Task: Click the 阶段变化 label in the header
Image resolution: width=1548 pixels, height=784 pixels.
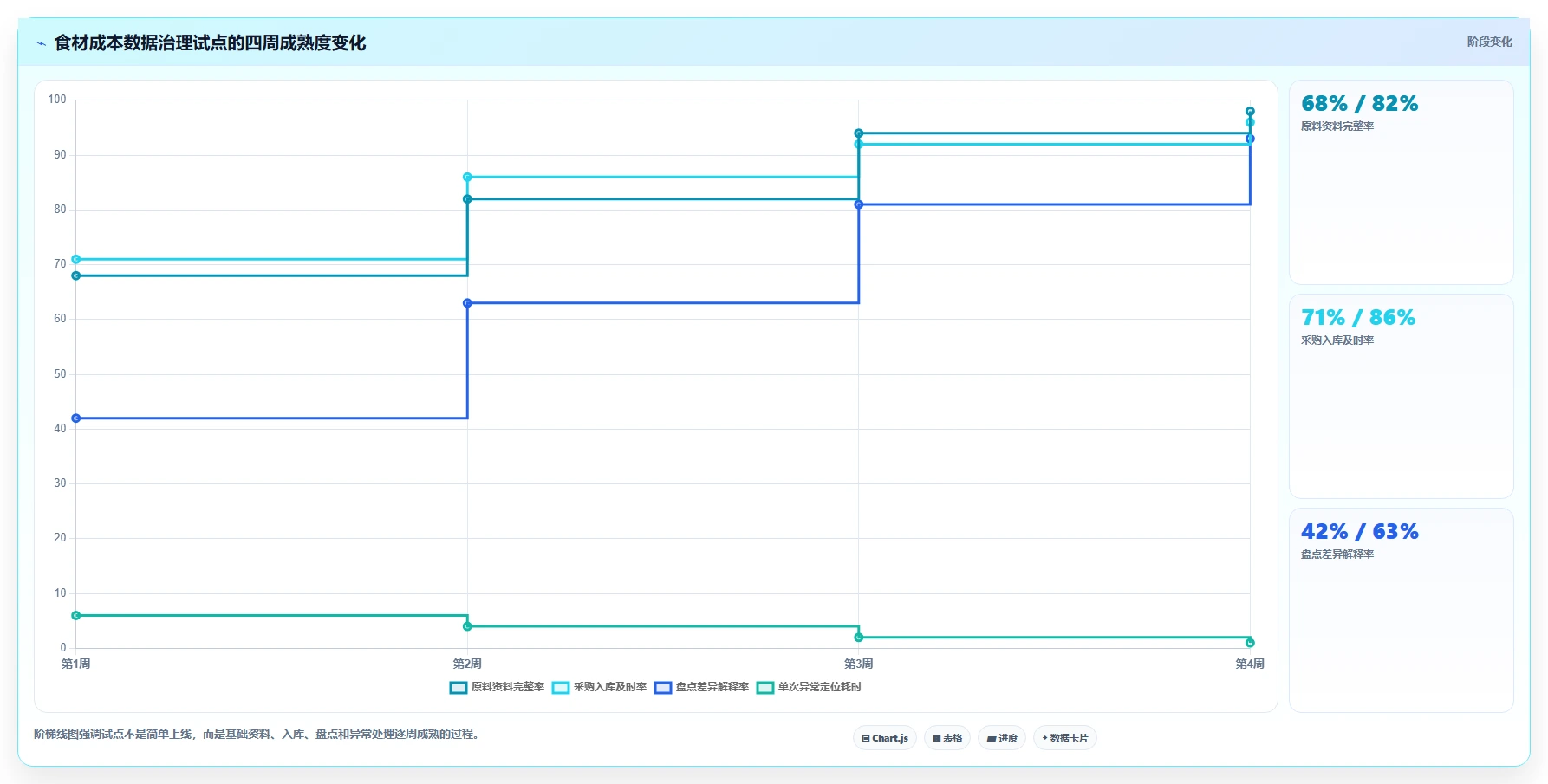Action: click(x=1489, y=42)
